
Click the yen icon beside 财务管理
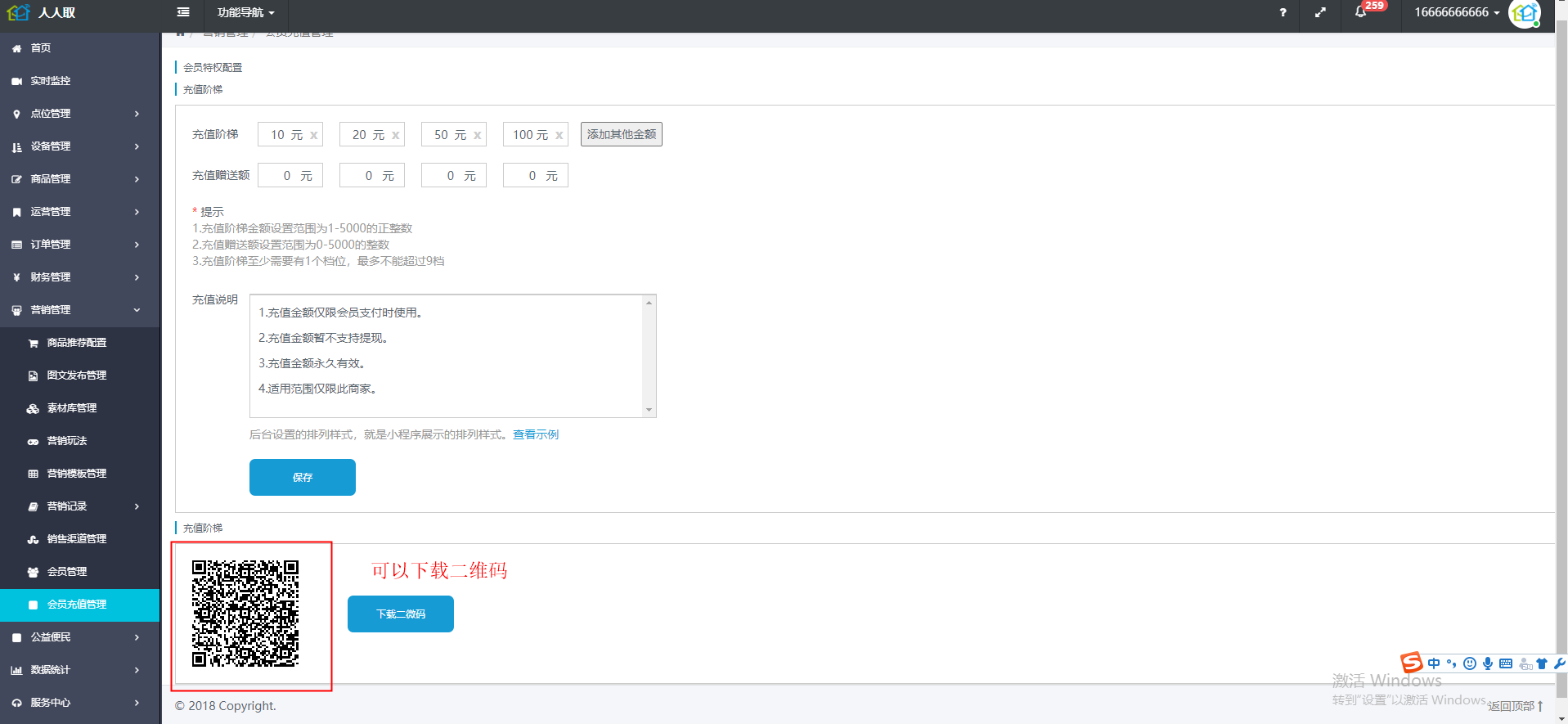[16, 277]
